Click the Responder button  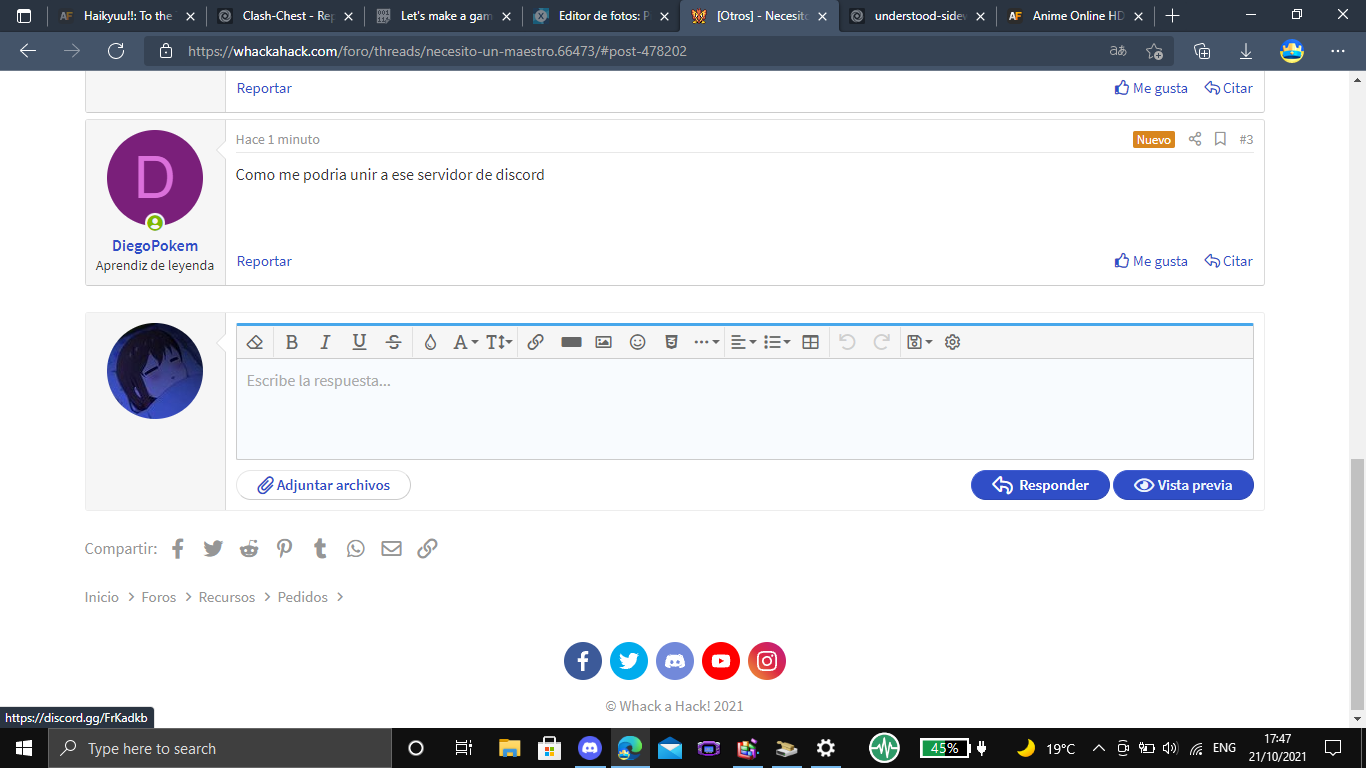[1040, 485]
